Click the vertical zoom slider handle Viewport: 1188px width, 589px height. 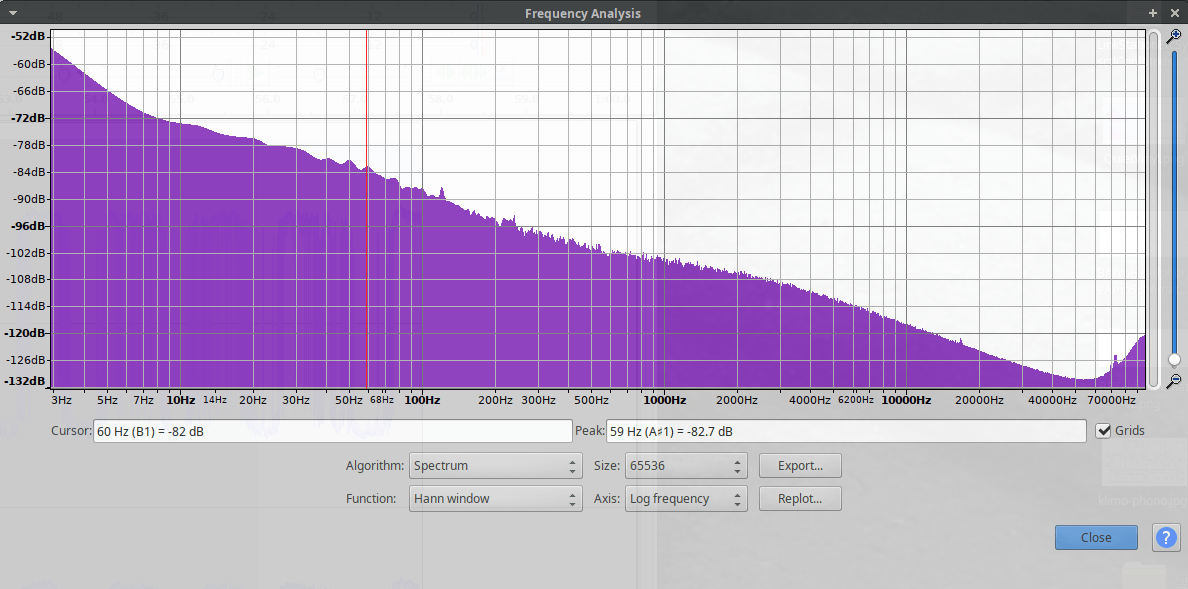(1174, 359)
